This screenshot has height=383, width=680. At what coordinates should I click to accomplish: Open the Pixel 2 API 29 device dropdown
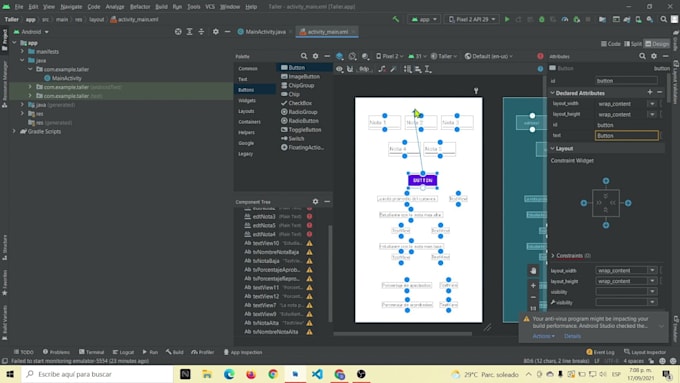471,19
